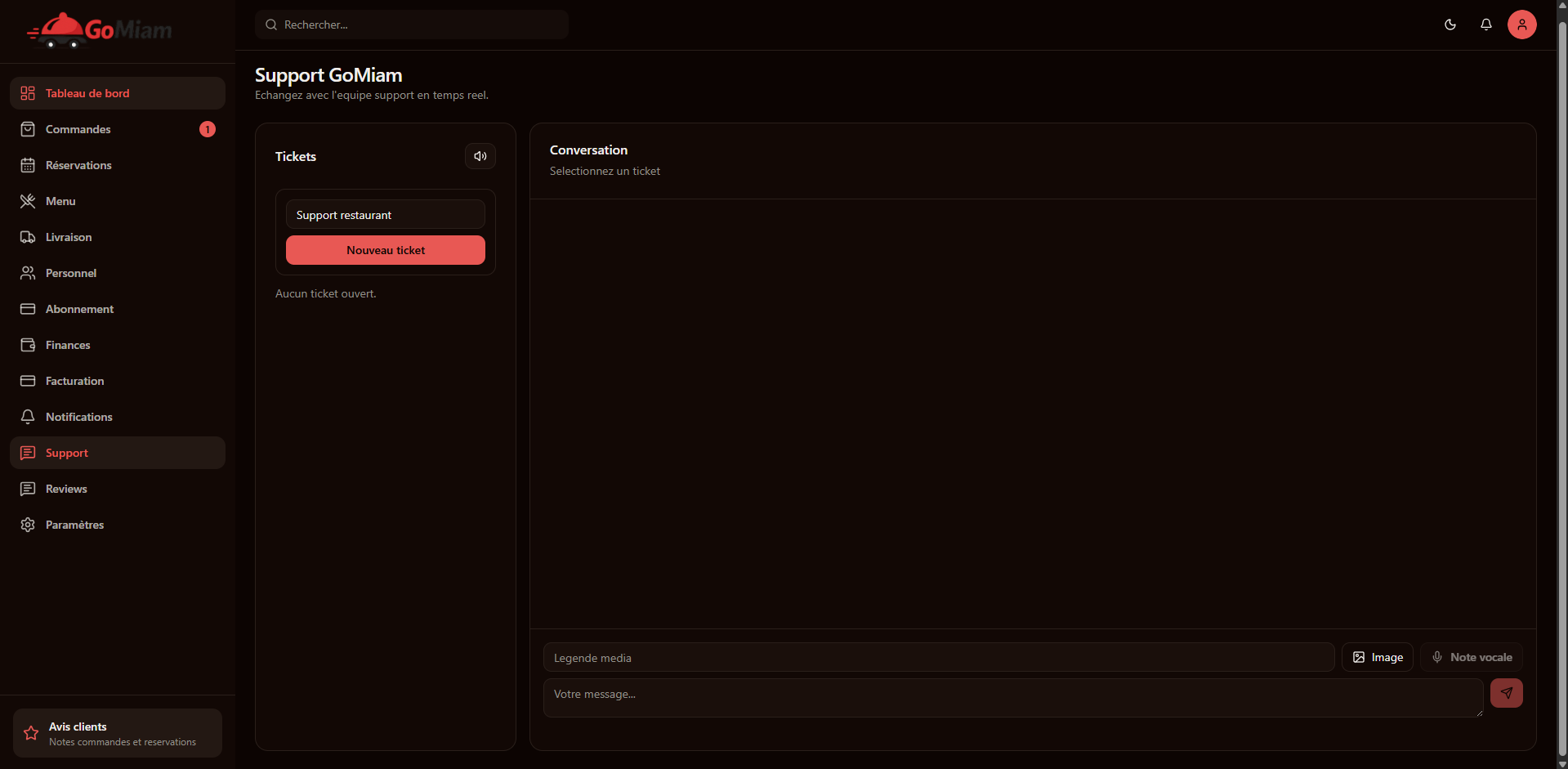Click the Commandes shopping bag icon
Image resolution: width=1568 pixels, height=769 pixels.
point(28,129)
